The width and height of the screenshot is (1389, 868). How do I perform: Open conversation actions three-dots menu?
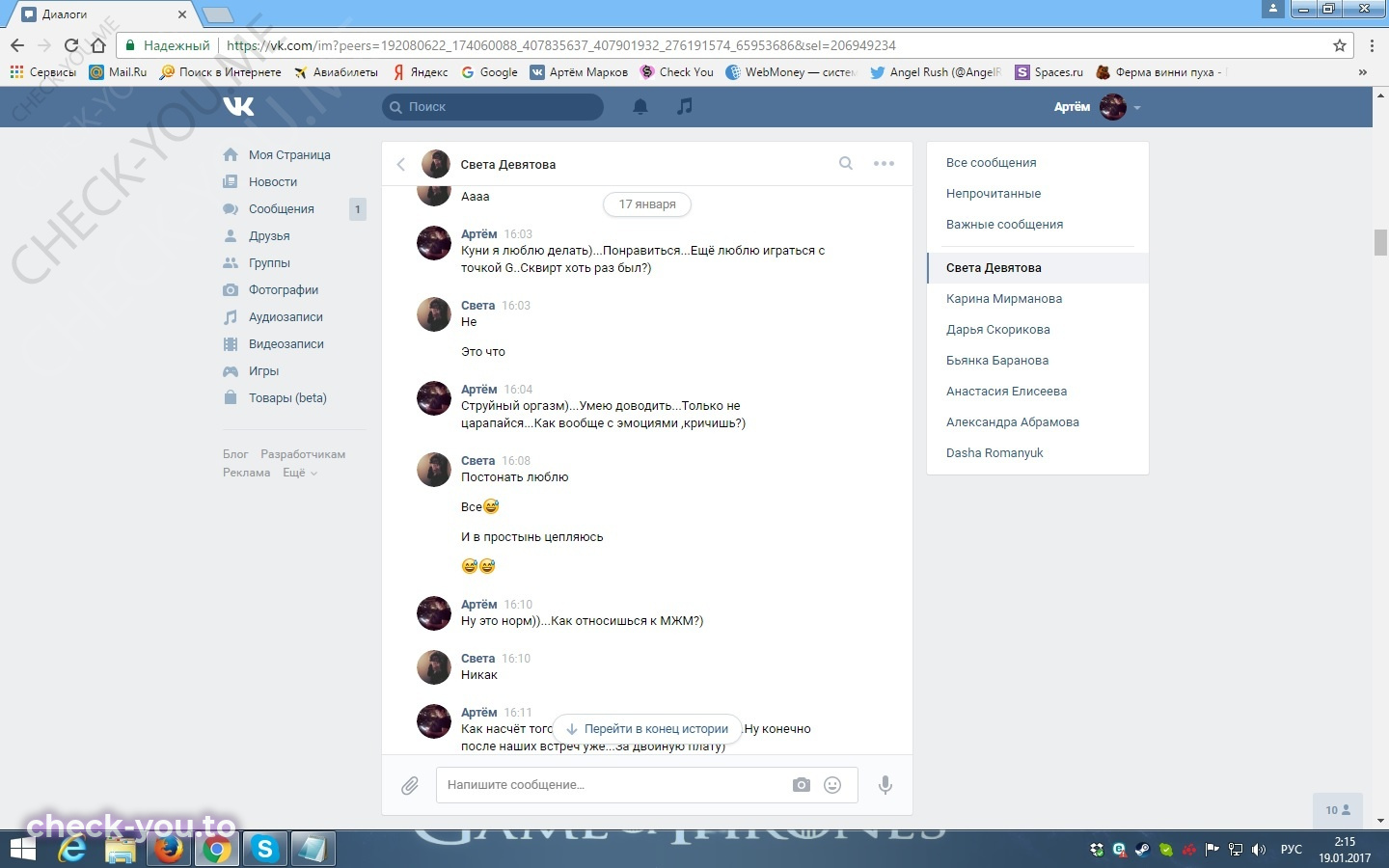pos(884,163)
